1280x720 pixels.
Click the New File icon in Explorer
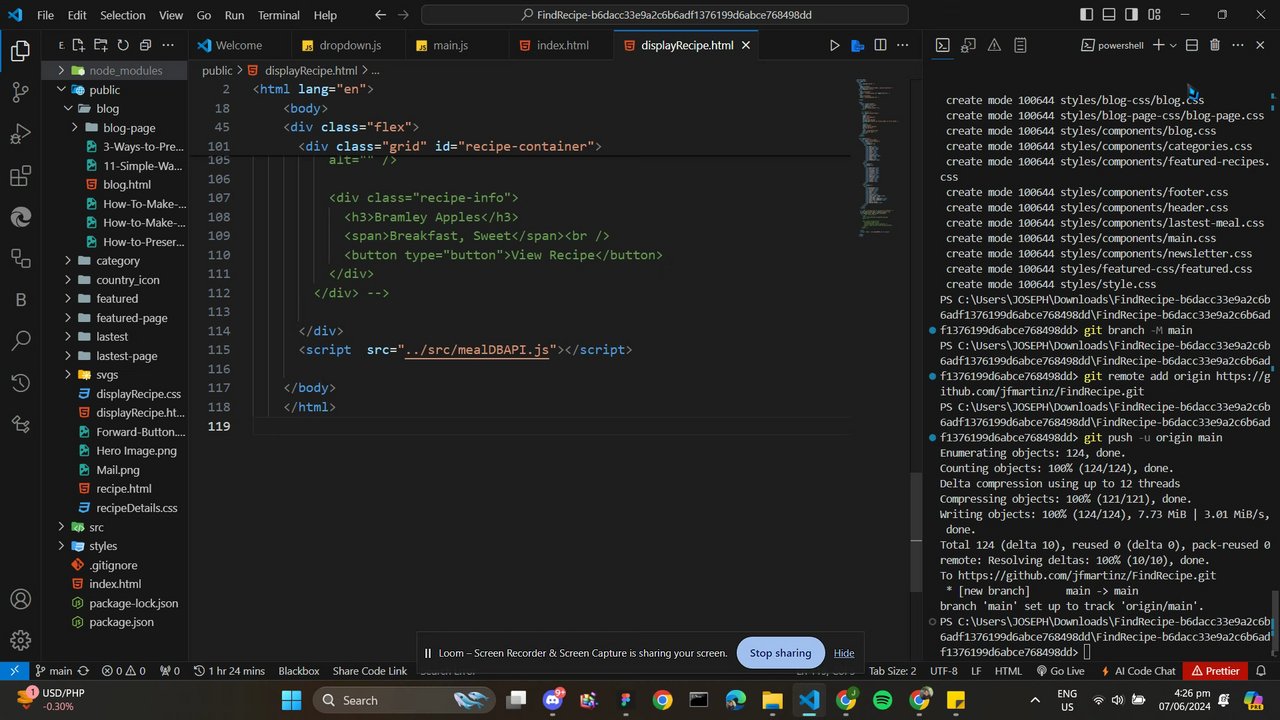[x=78, y=45]
